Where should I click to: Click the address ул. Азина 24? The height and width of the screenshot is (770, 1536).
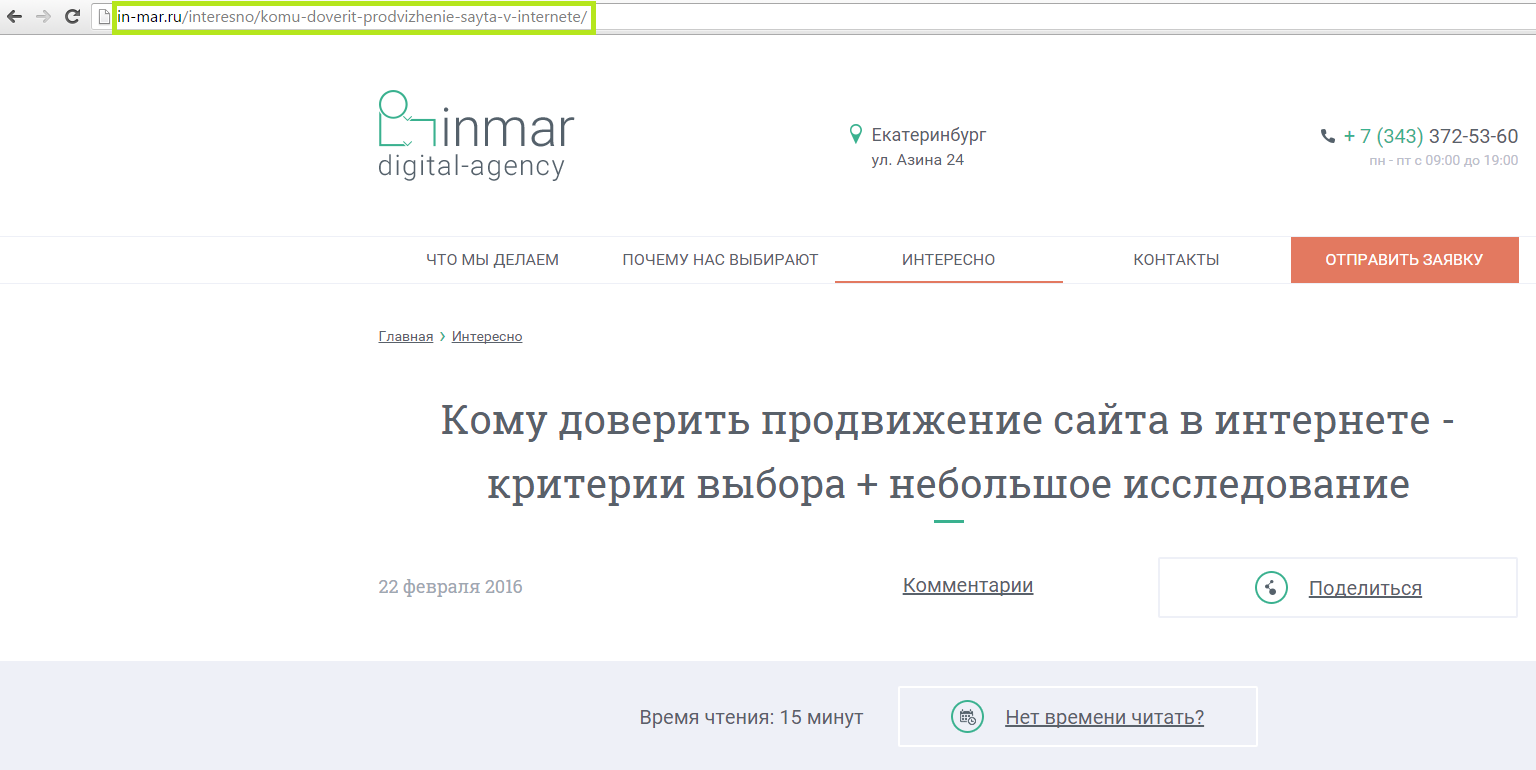pyautogui.click(x=918, y=160)
